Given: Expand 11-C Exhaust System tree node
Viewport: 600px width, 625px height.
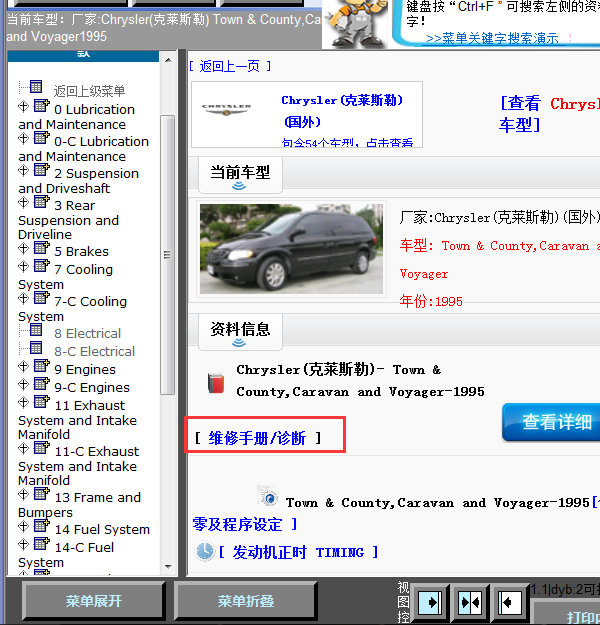Looking at the screenshot, I should 23,448.
